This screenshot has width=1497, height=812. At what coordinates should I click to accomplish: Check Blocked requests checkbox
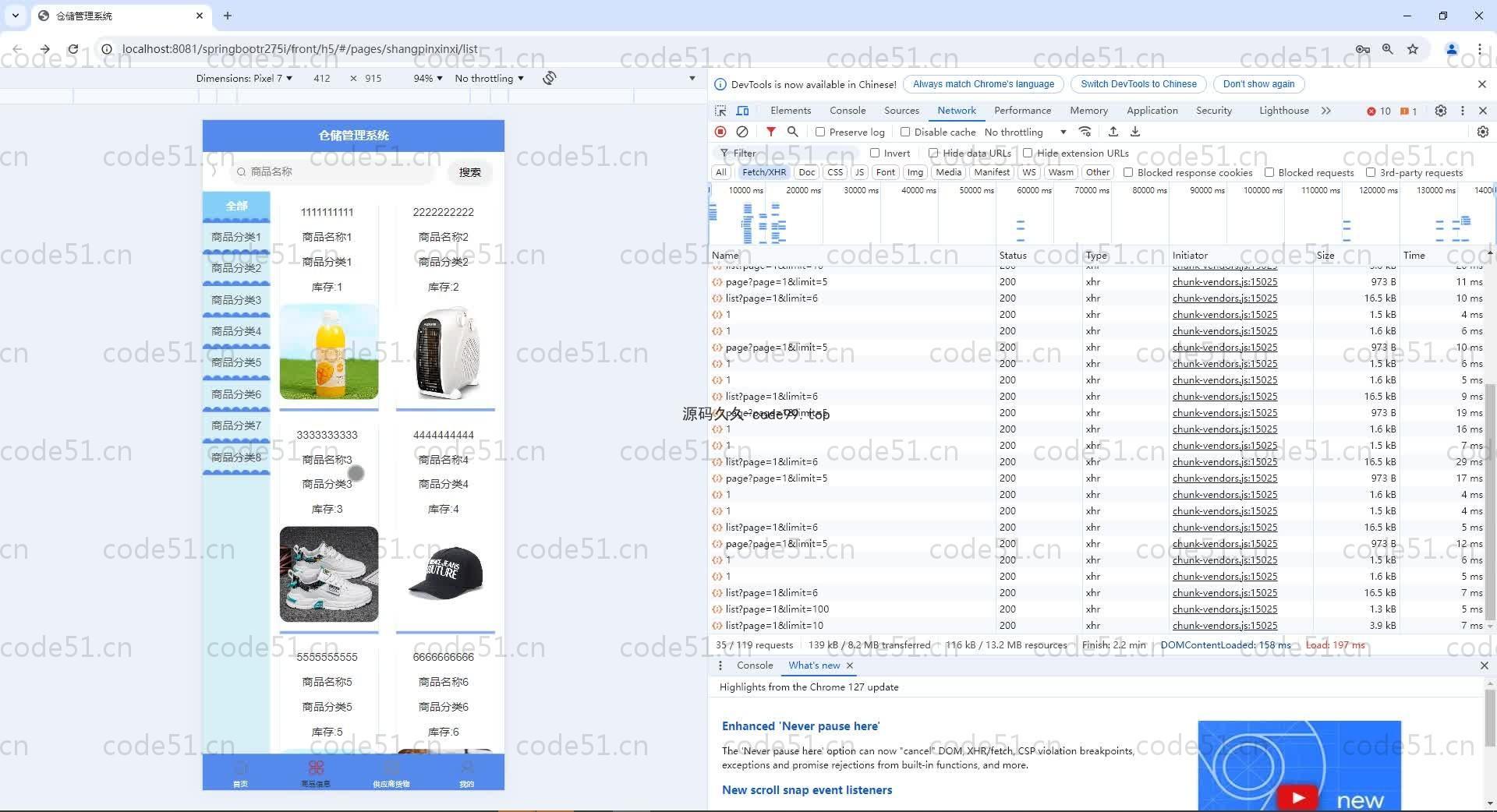[1269, 172]
